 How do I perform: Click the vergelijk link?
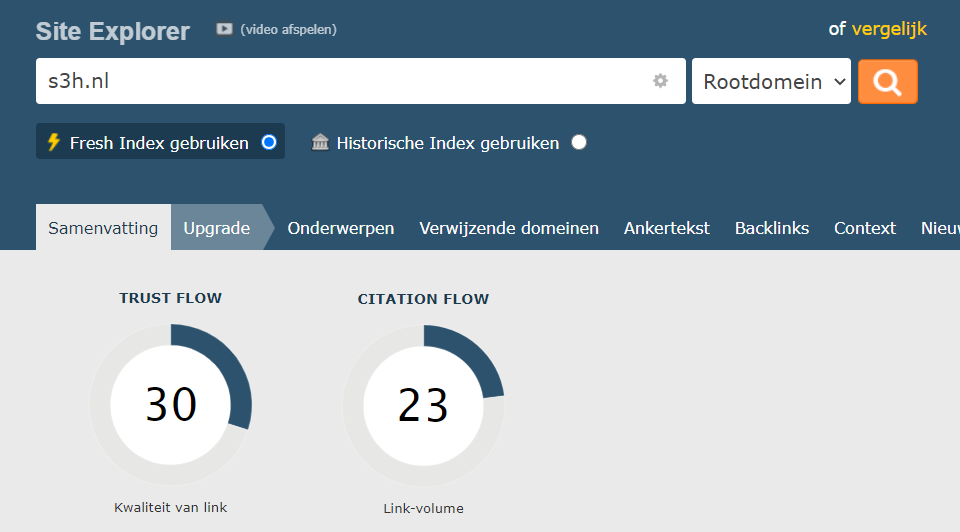889,29
